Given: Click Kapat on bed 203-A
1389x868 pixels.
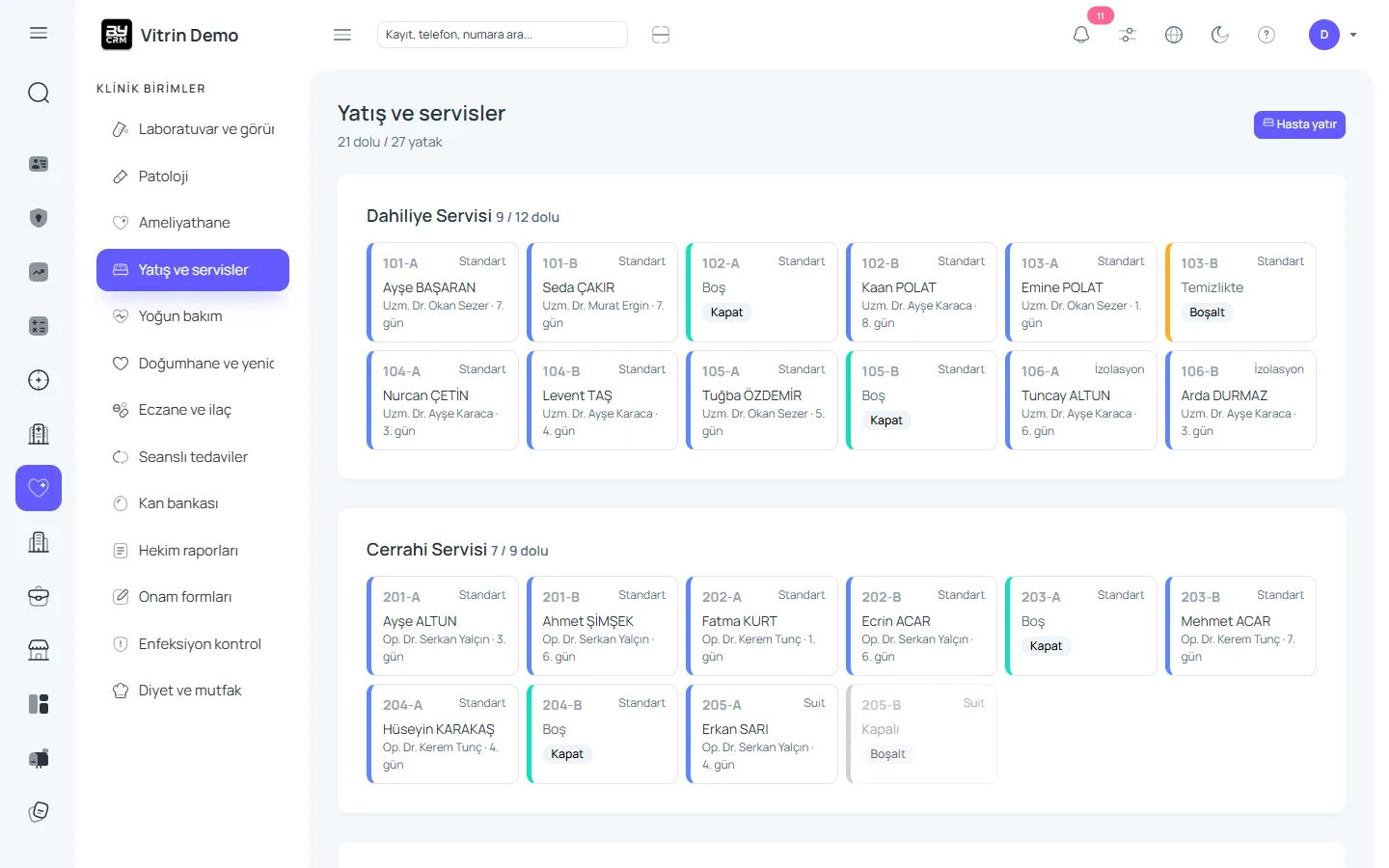Looking at the screenshot, I should (x=1046, y=646).
